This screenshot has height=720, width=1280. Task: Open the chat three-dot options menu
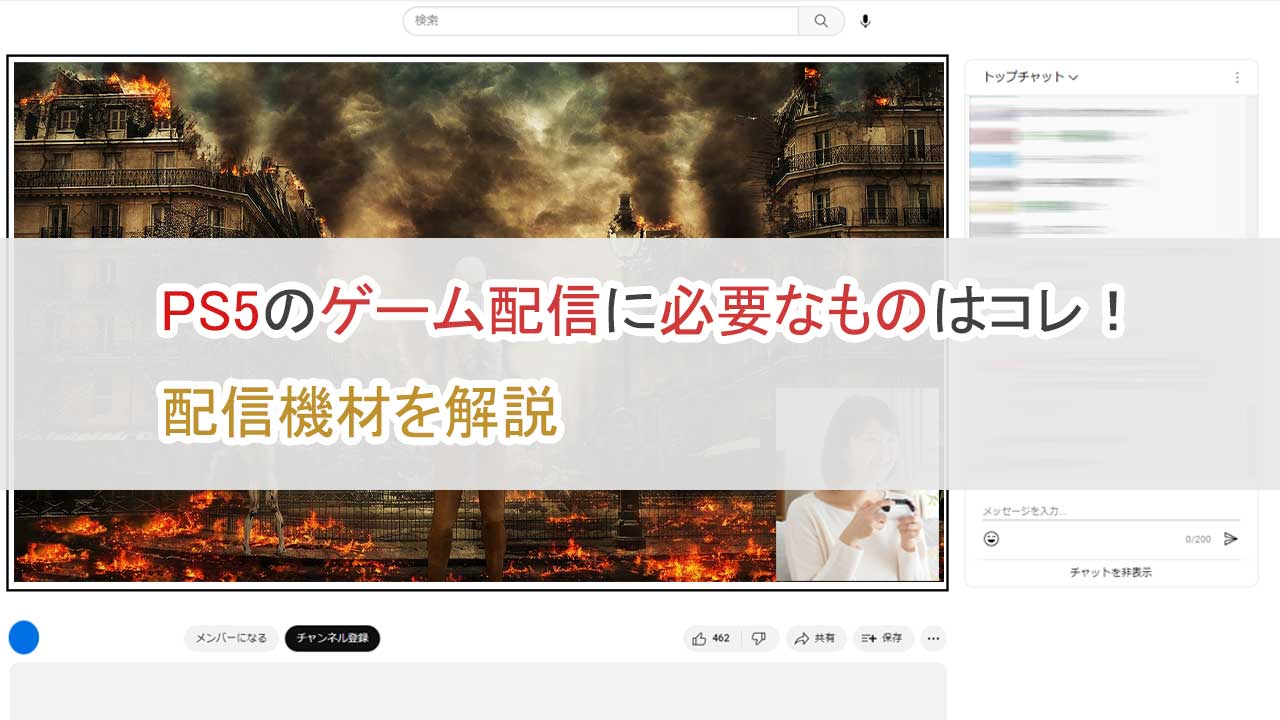(x=1237, y=77)
